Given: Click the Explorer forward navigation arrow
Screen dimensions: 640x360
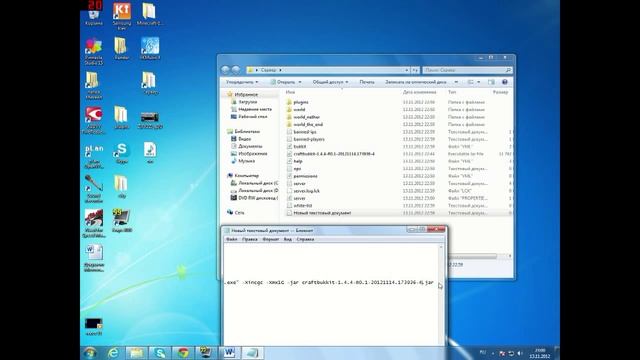Looking at the screenshot, I should 236,70.
